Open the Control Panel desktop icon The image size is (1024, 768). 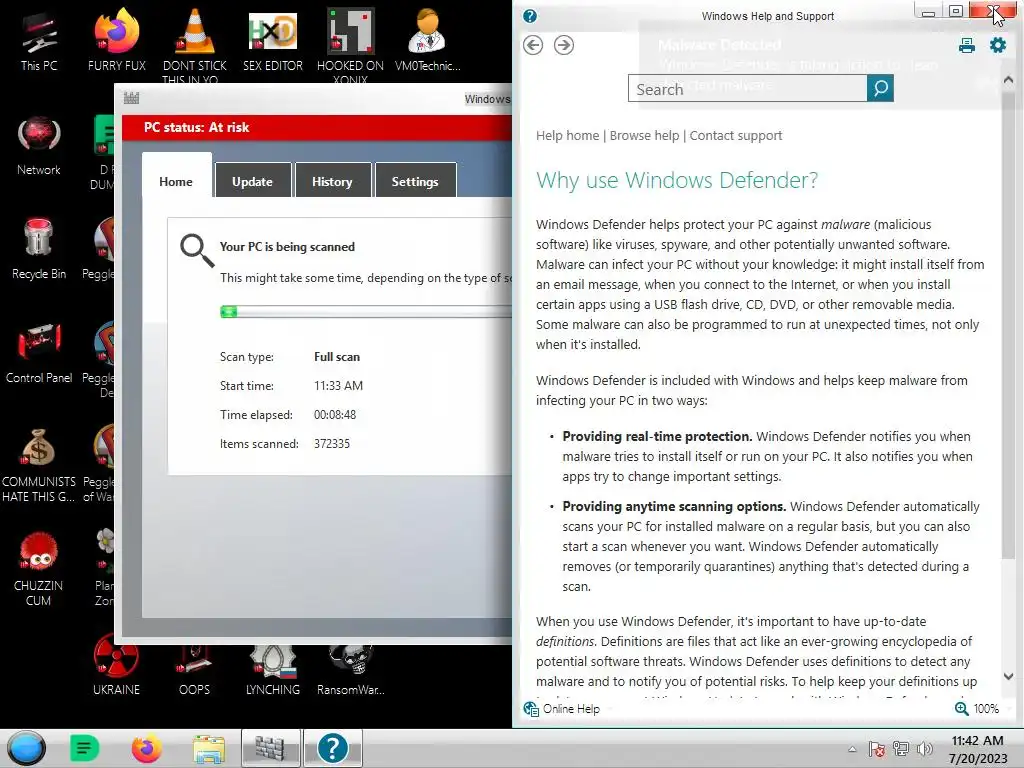point(39,353)
